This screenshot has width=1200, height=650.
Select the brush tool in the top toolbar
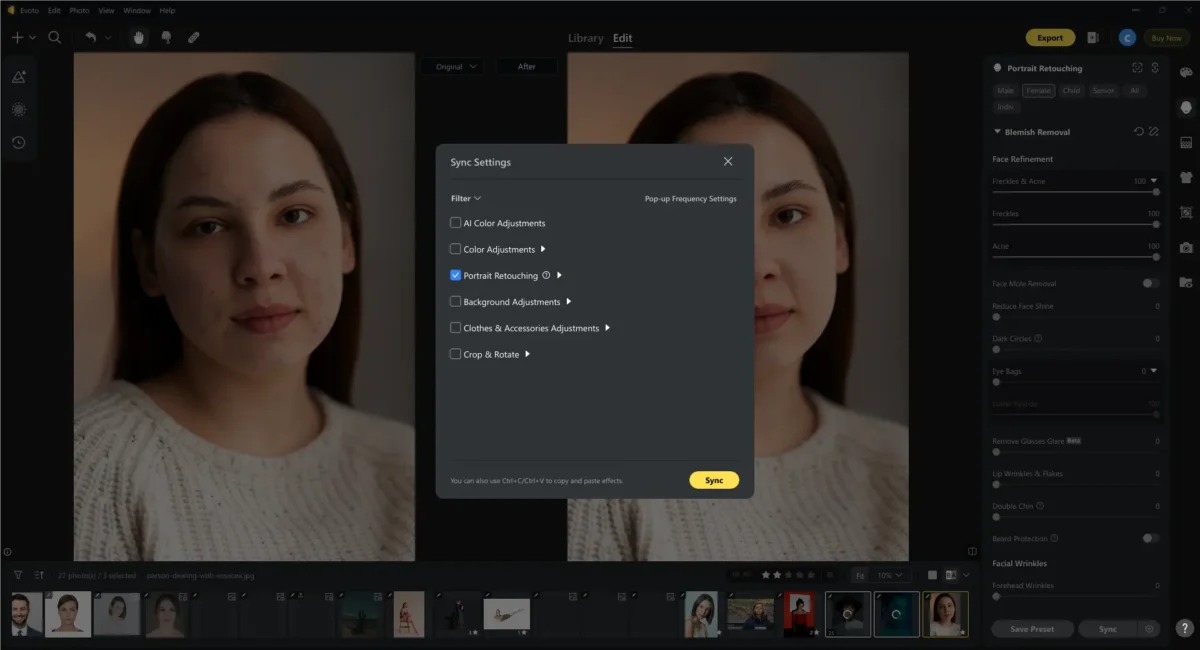(x=166, y=37)
